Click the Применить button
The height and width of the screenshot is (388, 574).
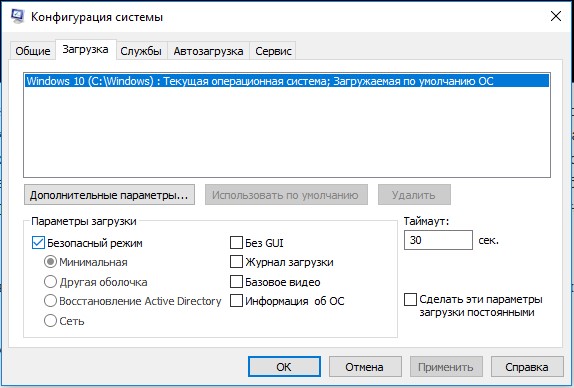click(446, 366)
